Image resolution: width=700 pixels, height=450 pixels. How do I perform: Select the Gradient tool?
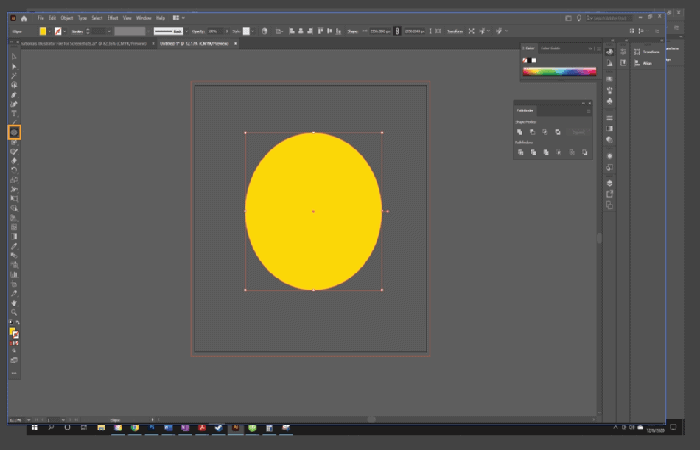click(x=14, y=237)
